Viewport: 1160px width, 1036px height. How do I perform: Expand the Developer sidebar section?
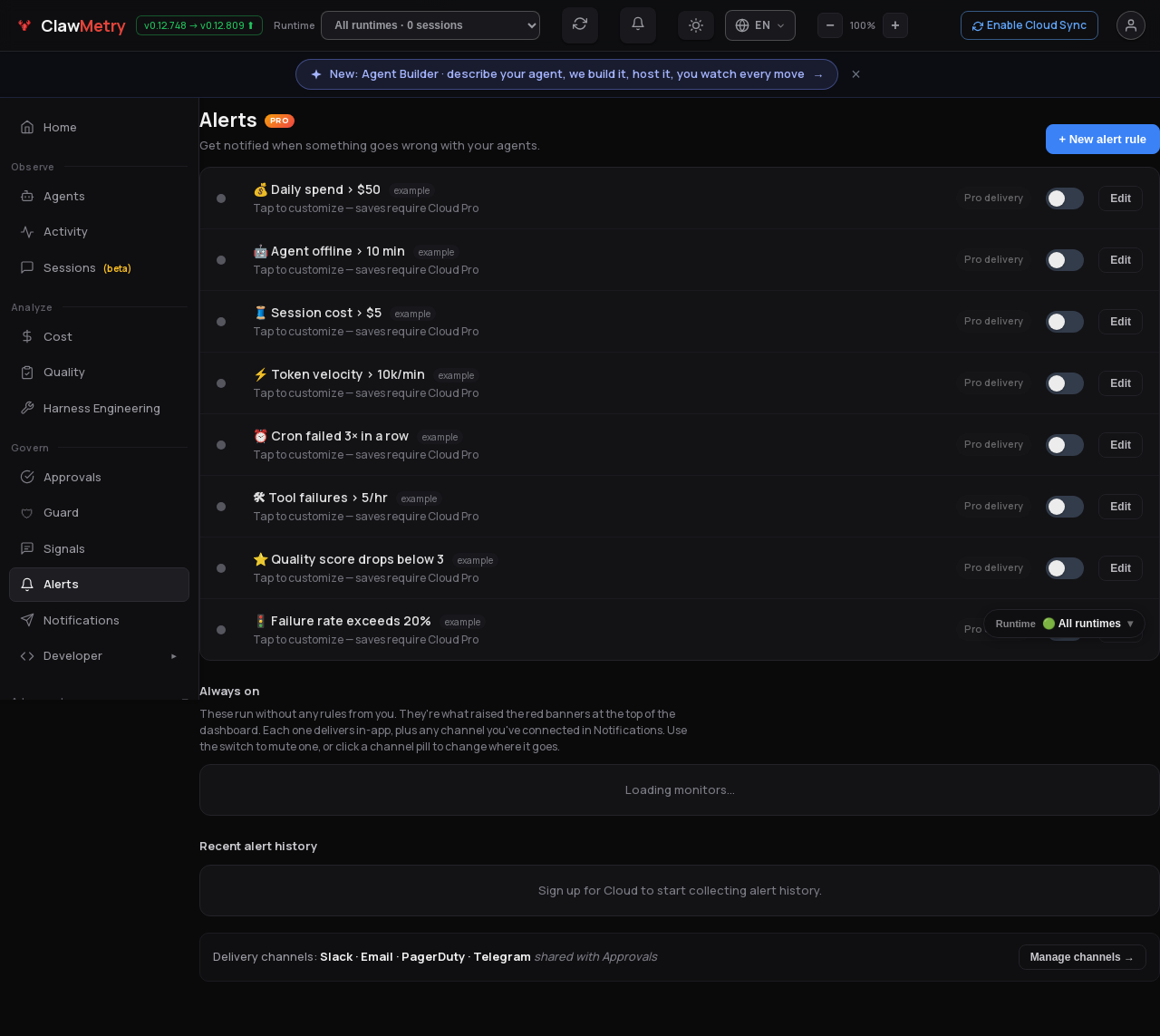(99, 656)
